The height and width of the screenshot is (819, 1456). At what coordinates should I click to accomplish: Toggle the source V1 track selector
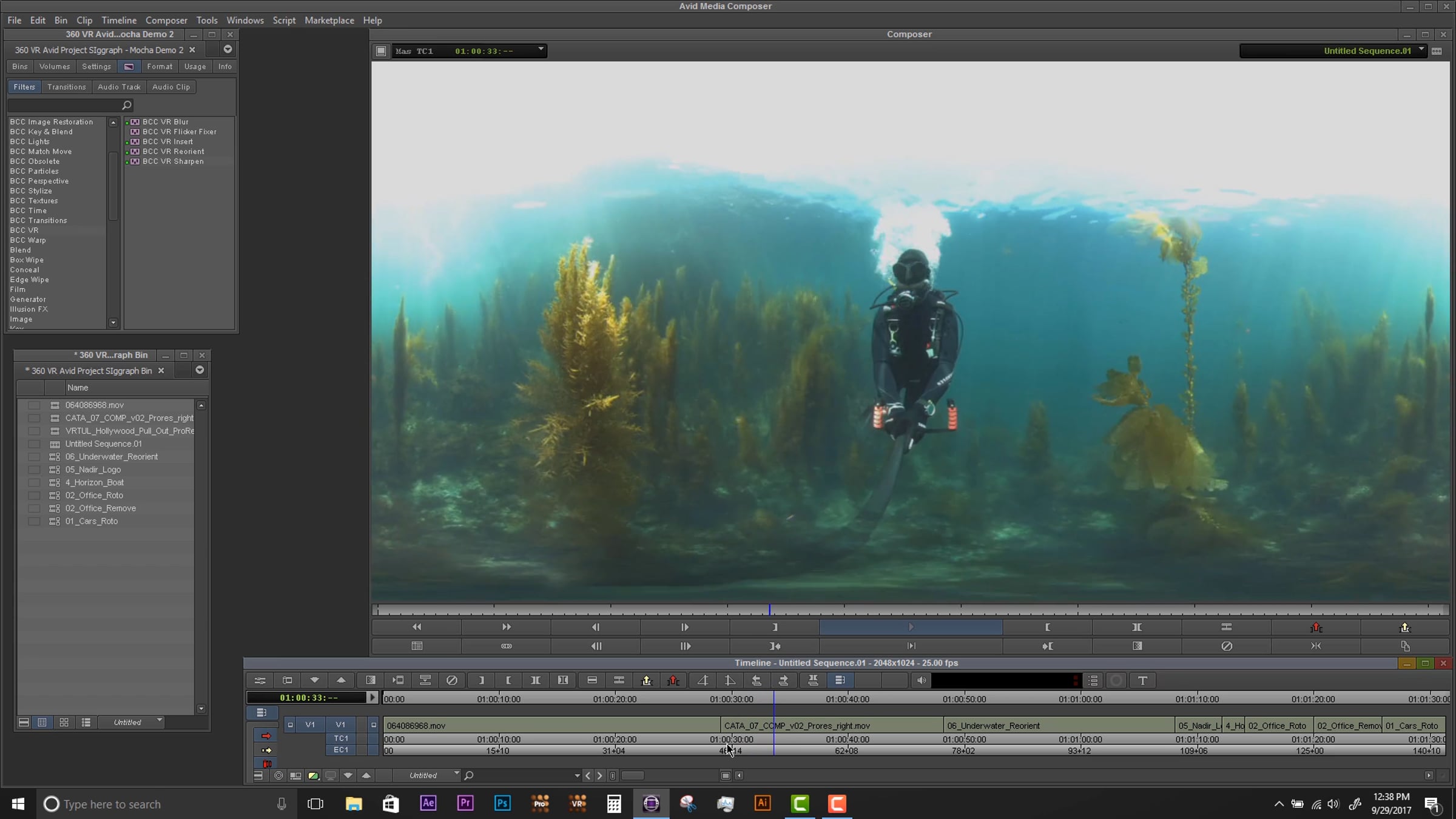[310, 724]
